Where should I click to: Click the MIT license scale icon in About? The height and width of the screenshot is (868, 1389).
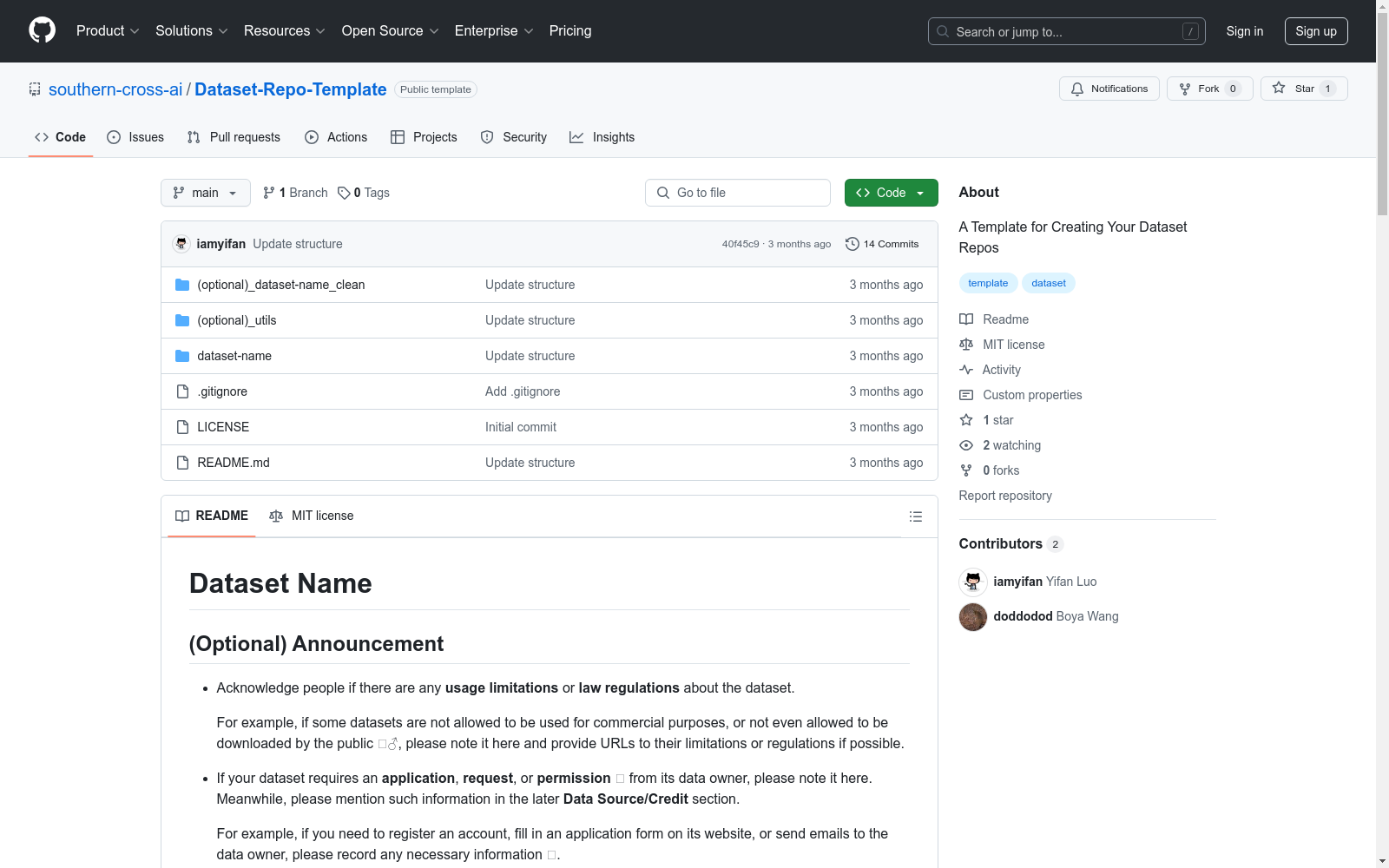pyautogui.click(x=966, y=345)
